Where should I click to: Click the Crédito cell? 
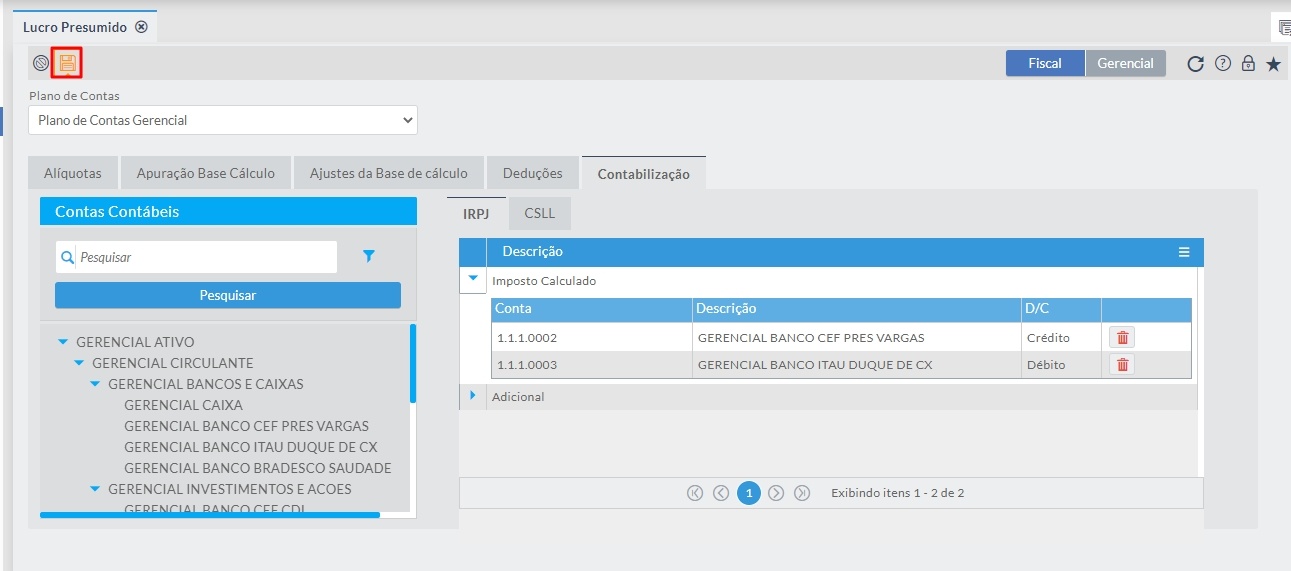pos(1061,338)
